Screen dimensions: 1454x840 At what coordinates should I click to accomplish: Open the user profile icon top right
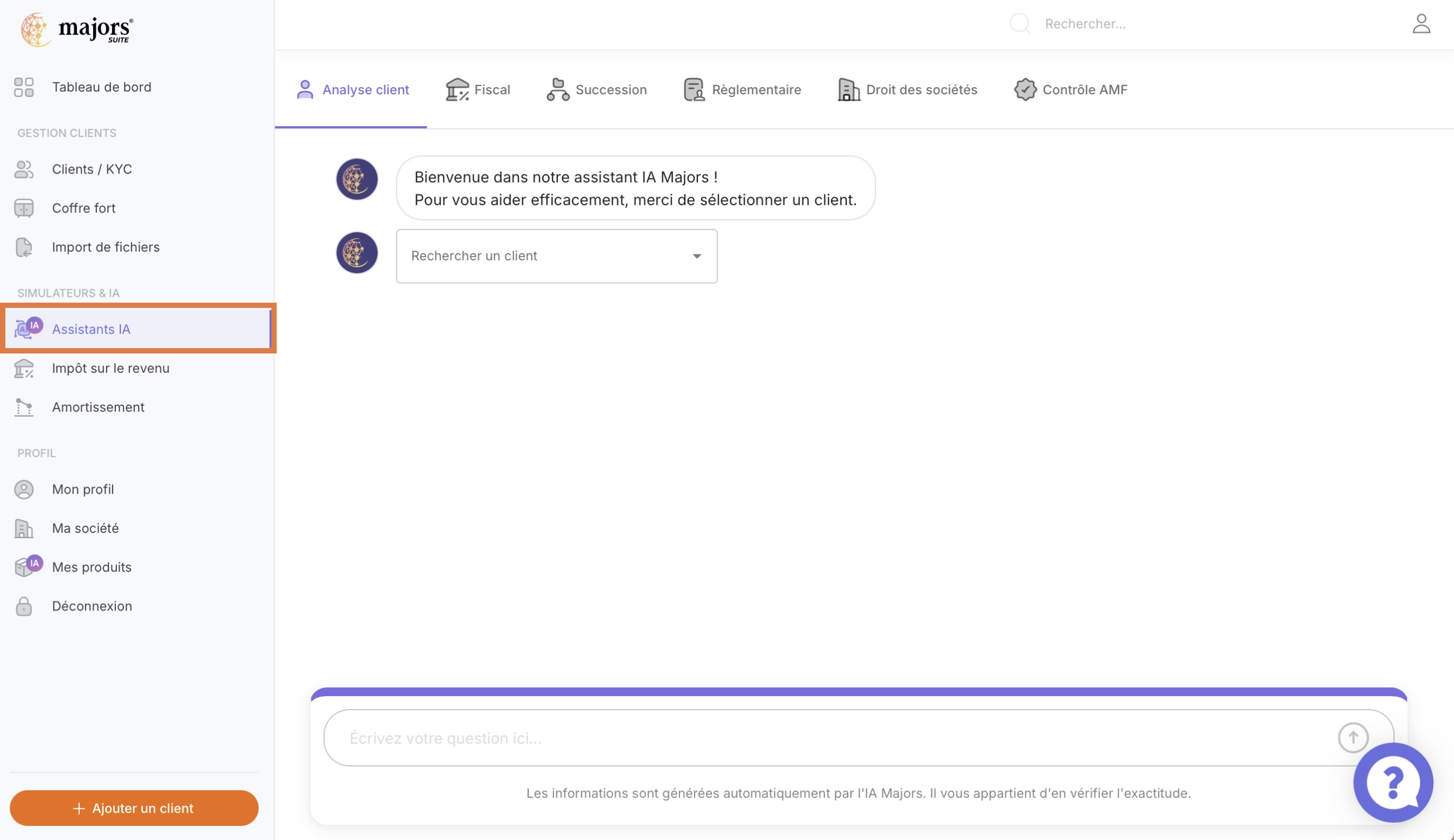coord(1422,24)
